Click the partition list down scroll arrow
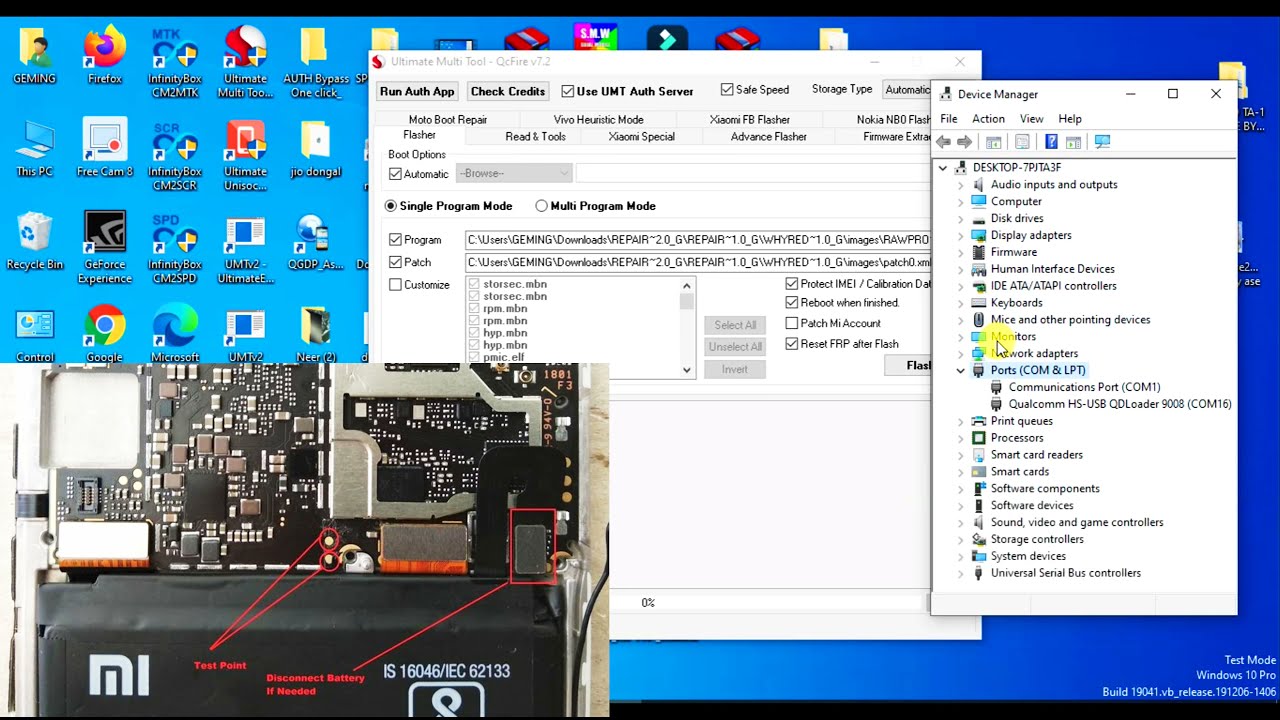The width and height of the screenshot is (1280, 720). 686,369
